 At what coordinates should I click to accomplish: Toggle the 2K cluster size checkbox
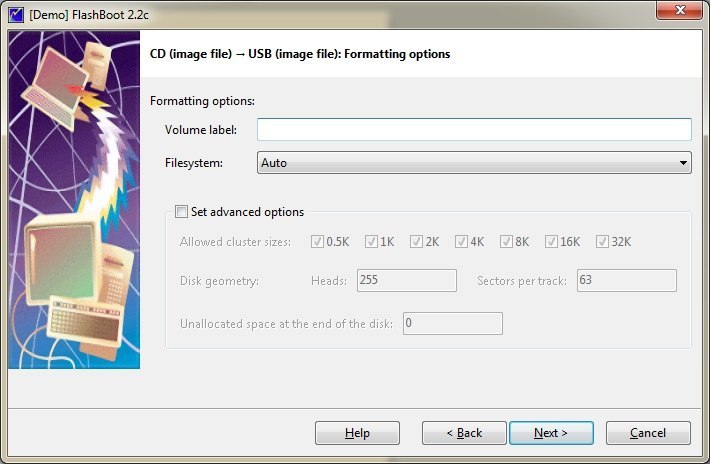click(416, 242)
